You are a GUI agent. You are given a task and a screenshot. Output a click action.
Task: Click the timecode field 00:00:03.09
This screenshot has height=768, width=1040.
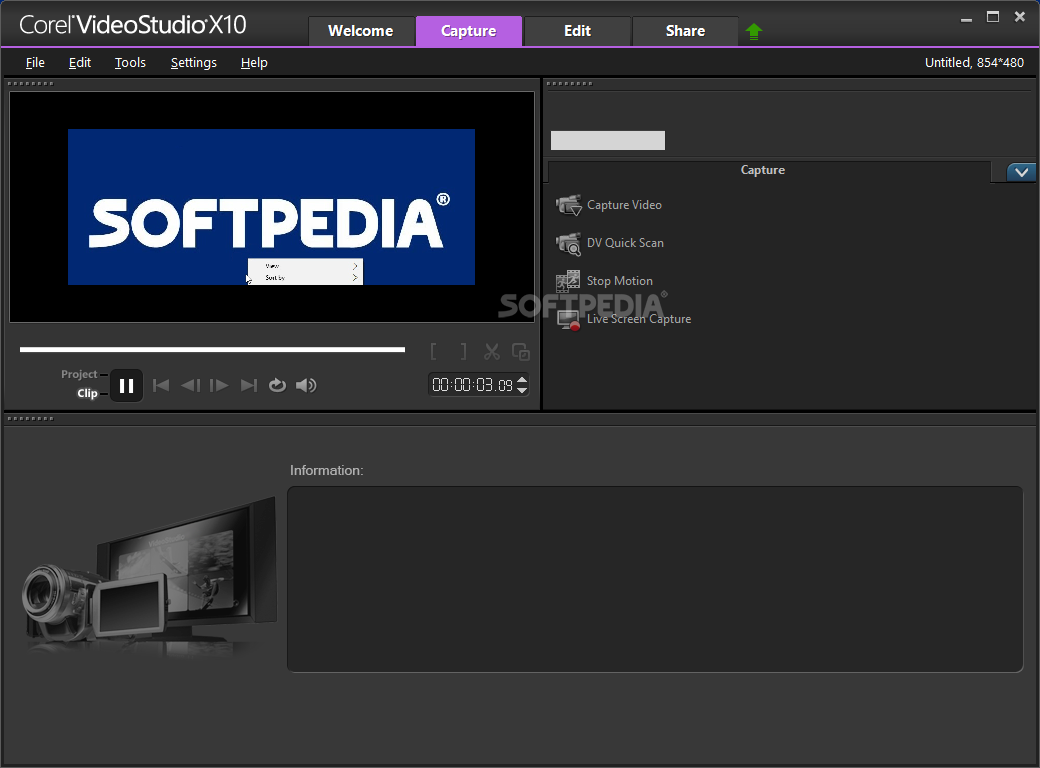472,385
